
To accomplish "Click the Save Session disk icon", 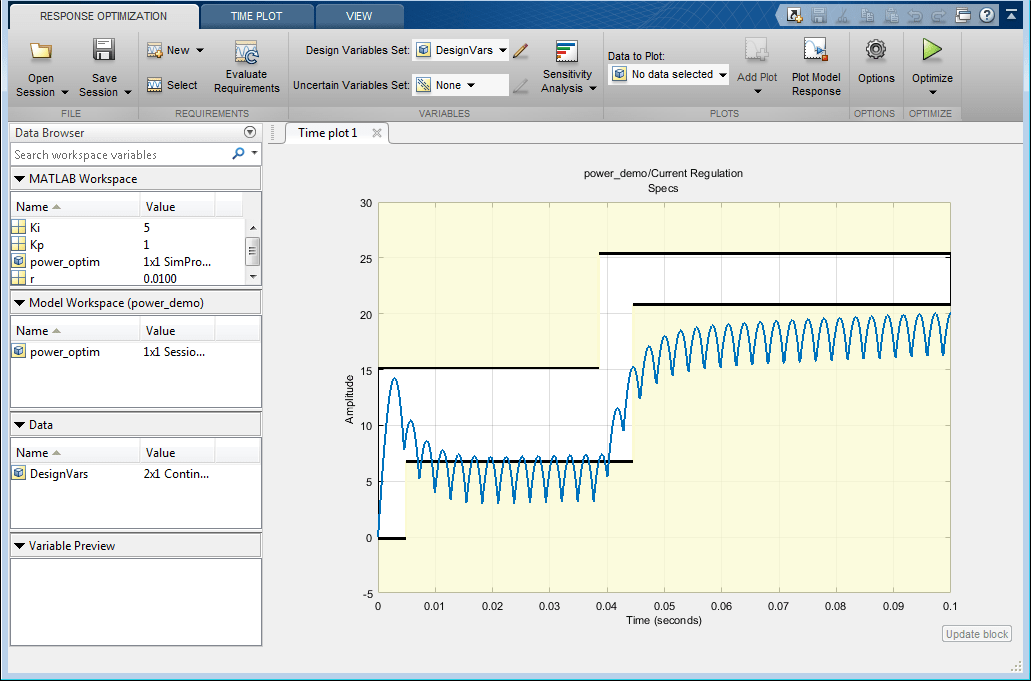I will (104, 51).
